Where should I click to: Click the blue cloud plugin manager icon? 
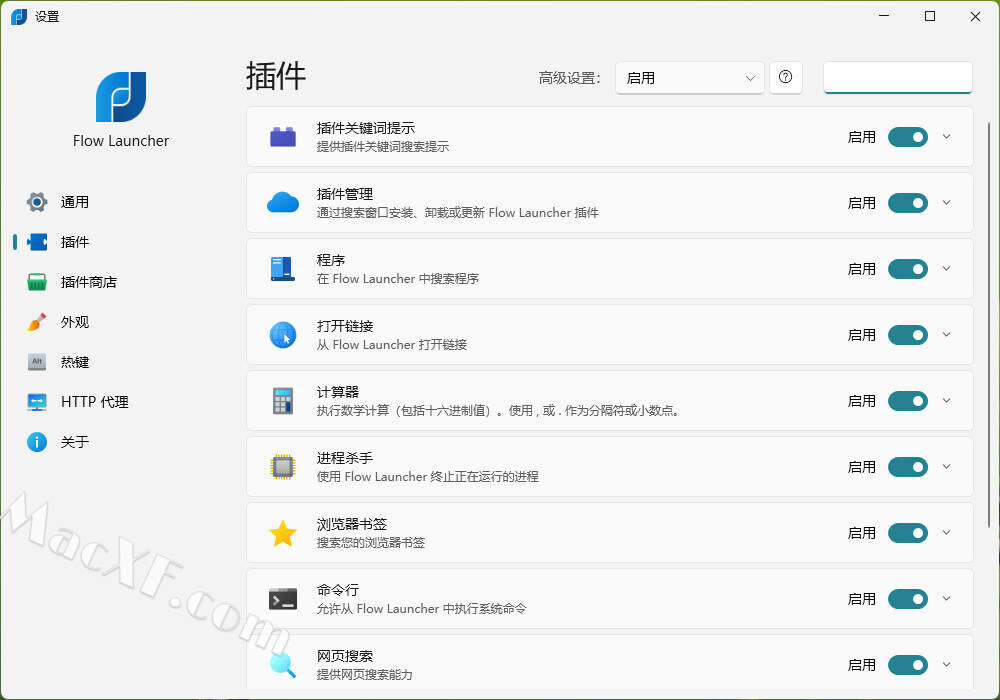[283, 203]
